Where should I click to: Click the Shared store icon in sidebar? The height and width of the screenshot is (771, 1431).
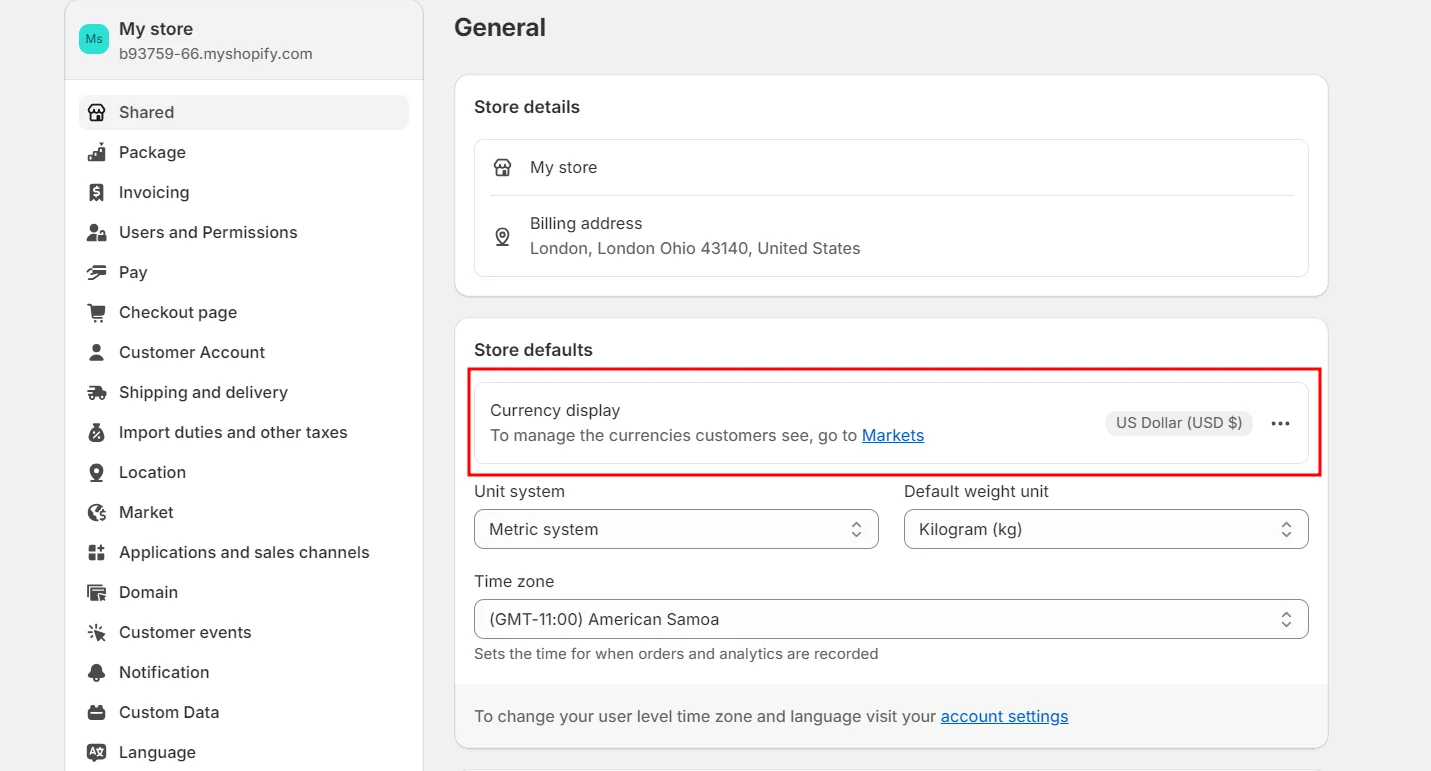coord(96,112)
